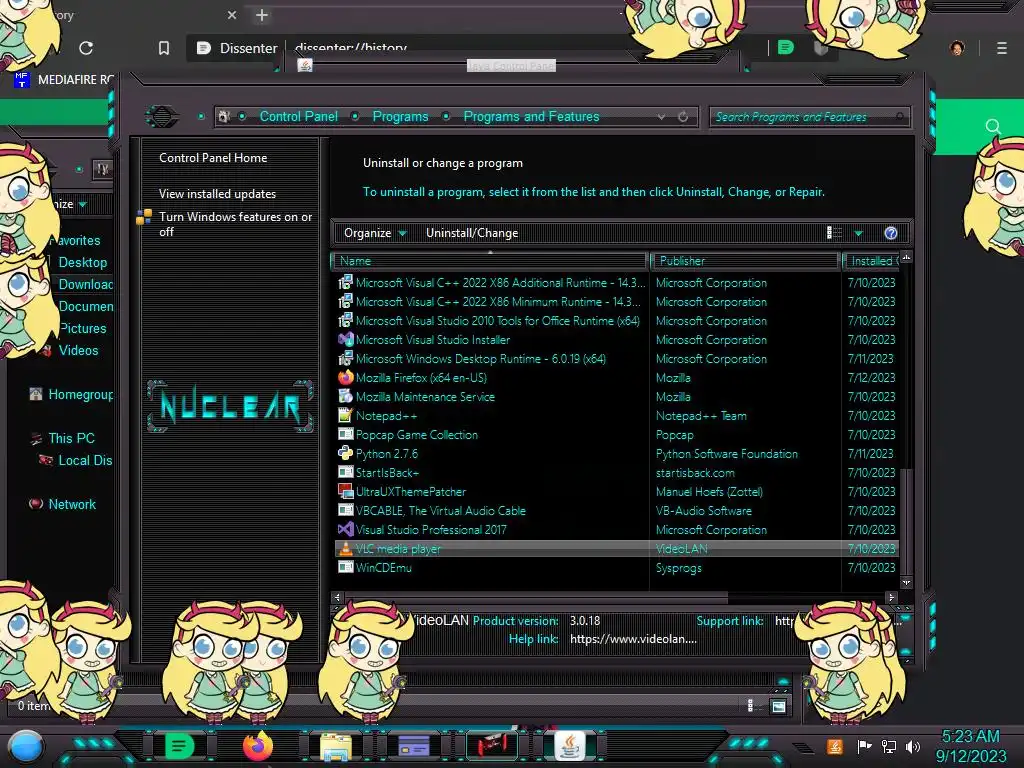Click Programs and Features breadcrumb

pyautogui.click(x=531, y=116)
